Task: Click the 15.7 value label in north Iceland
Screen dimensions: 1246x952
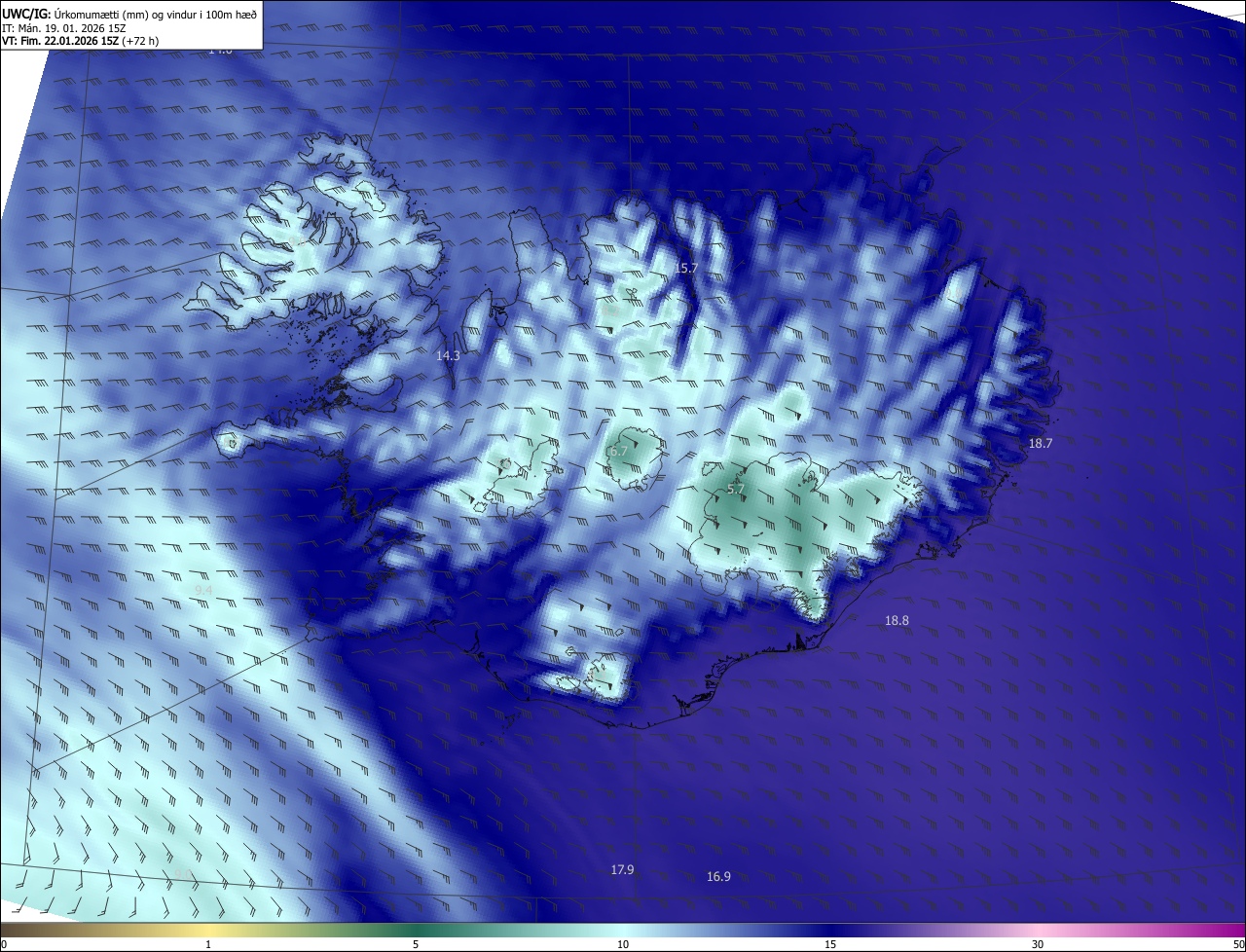Action: pyautogui.click(x=686, y=268)
